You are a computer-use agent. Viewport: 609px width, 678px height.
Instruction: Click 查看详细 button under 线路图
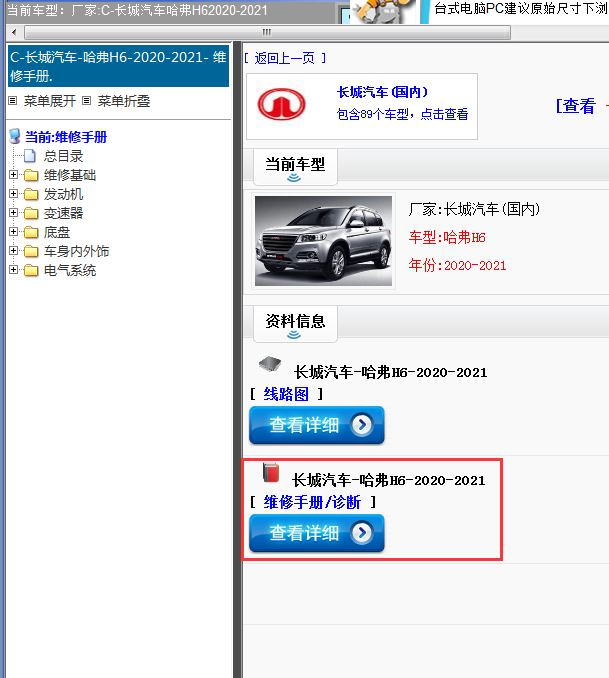click(317, 425)
